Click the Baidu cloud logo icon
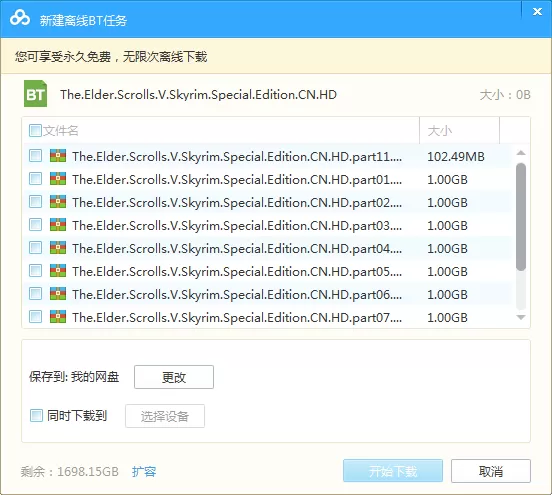Viewport: 552px width, 495px height. [x=20, y=18]
